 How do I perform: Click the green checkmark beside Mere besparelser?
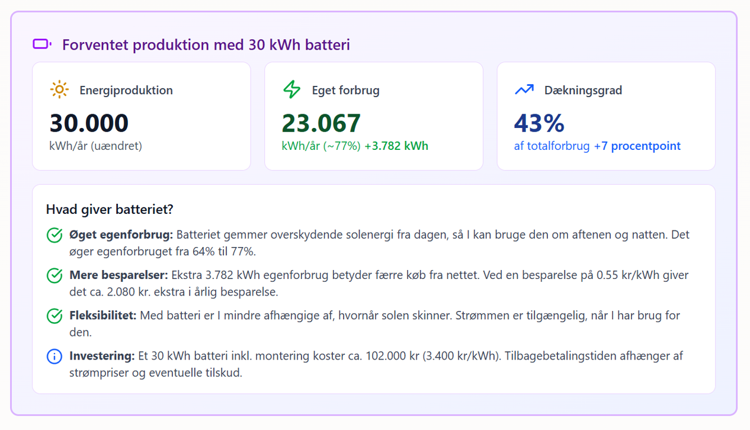click(55, 276)
